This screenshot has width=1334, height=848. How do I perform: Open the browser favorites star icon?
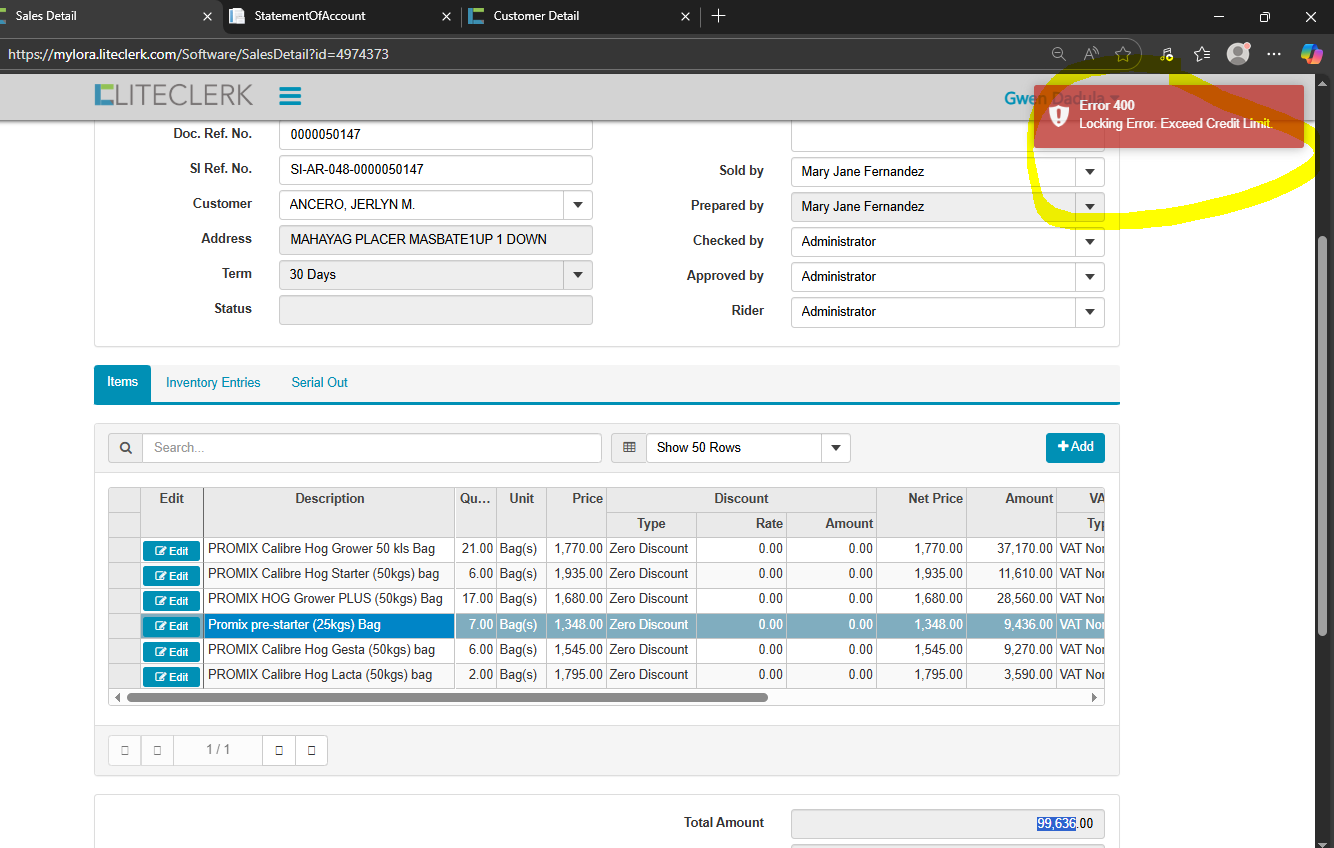(x=1123, y=54)
